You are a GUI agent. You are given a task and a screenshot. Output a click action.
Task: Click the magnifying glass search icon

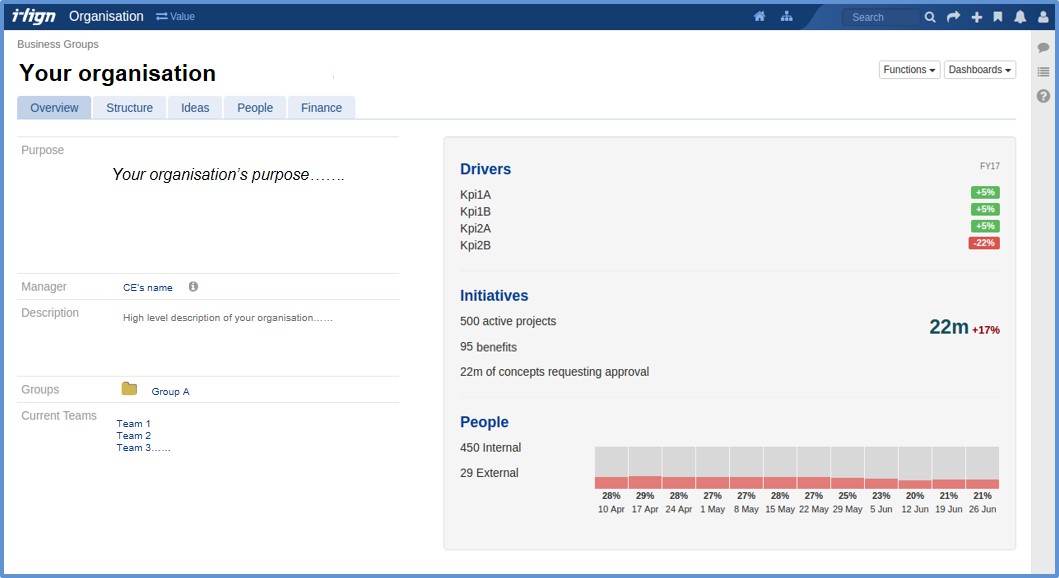930,17
